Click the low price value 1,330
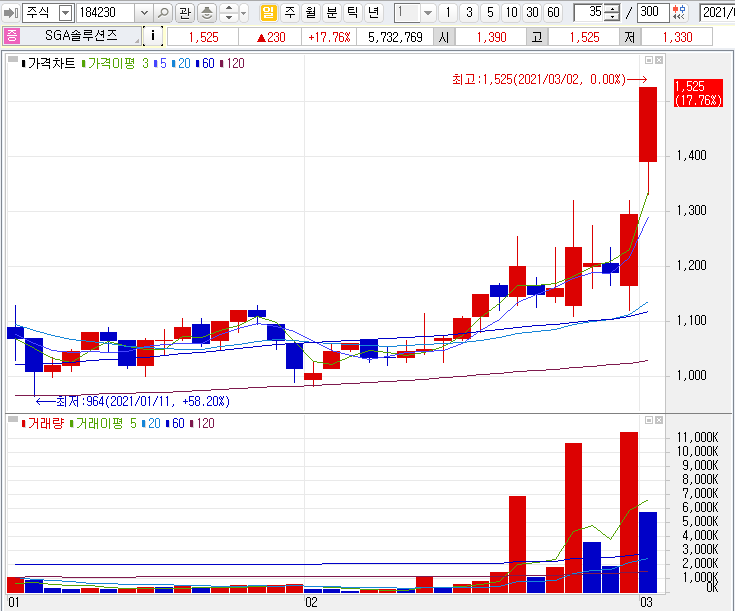Image resolution: width=735 pixels, height=611 pixels. [677, 37]
